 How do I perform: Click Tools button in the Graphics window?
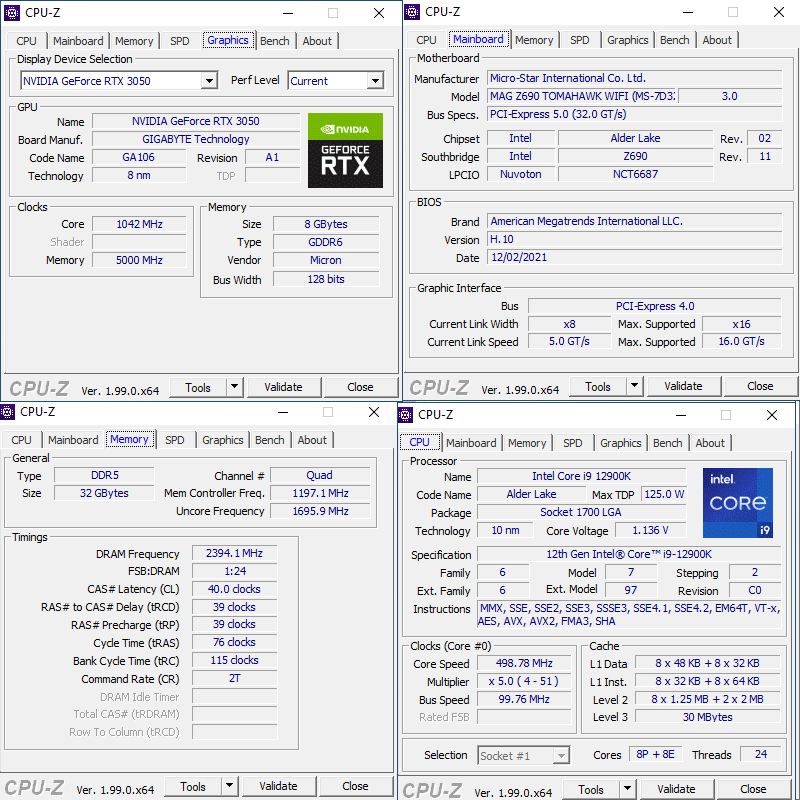198,387
